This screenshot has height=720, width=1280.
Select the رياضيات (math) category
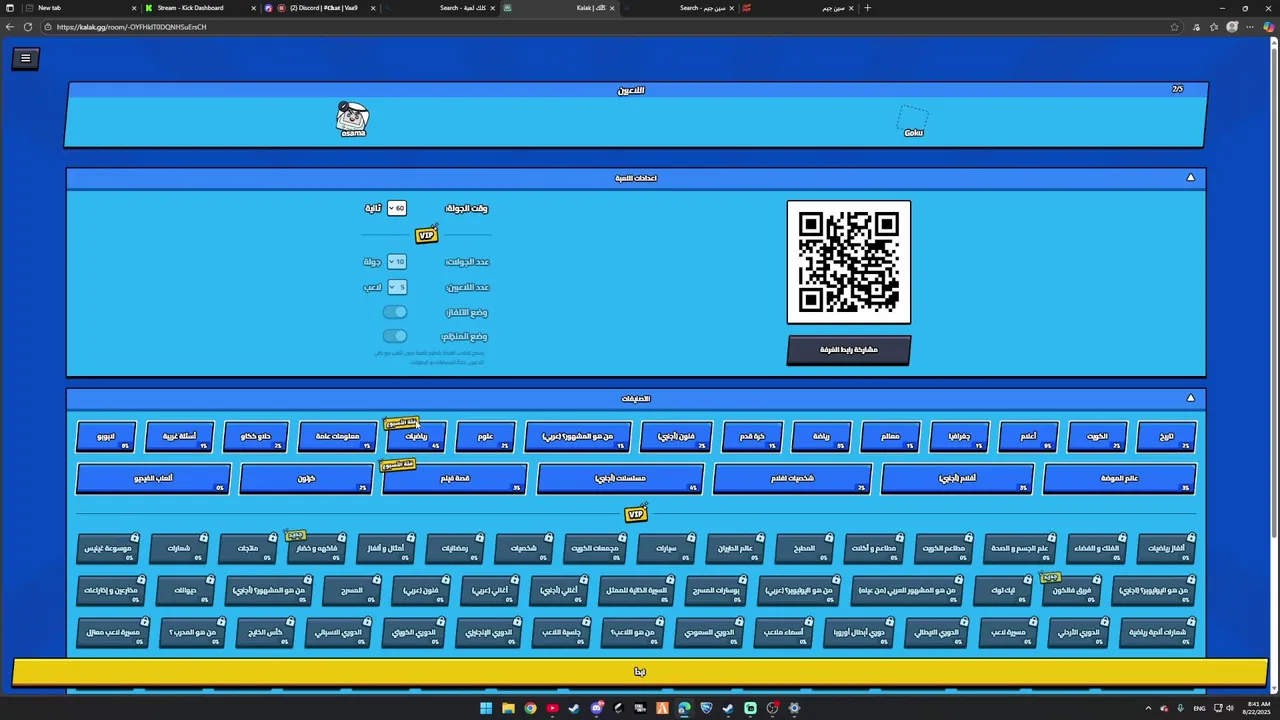(416, 436)
